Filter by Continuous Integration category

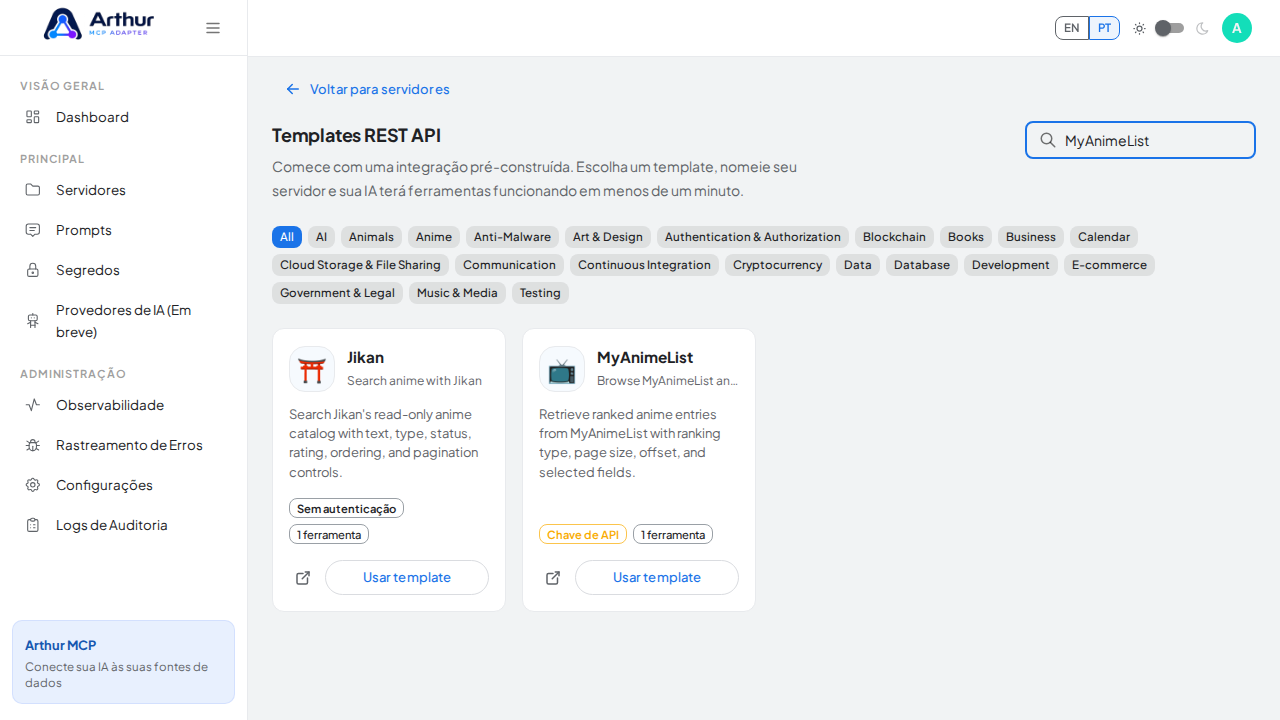point(644,265)
